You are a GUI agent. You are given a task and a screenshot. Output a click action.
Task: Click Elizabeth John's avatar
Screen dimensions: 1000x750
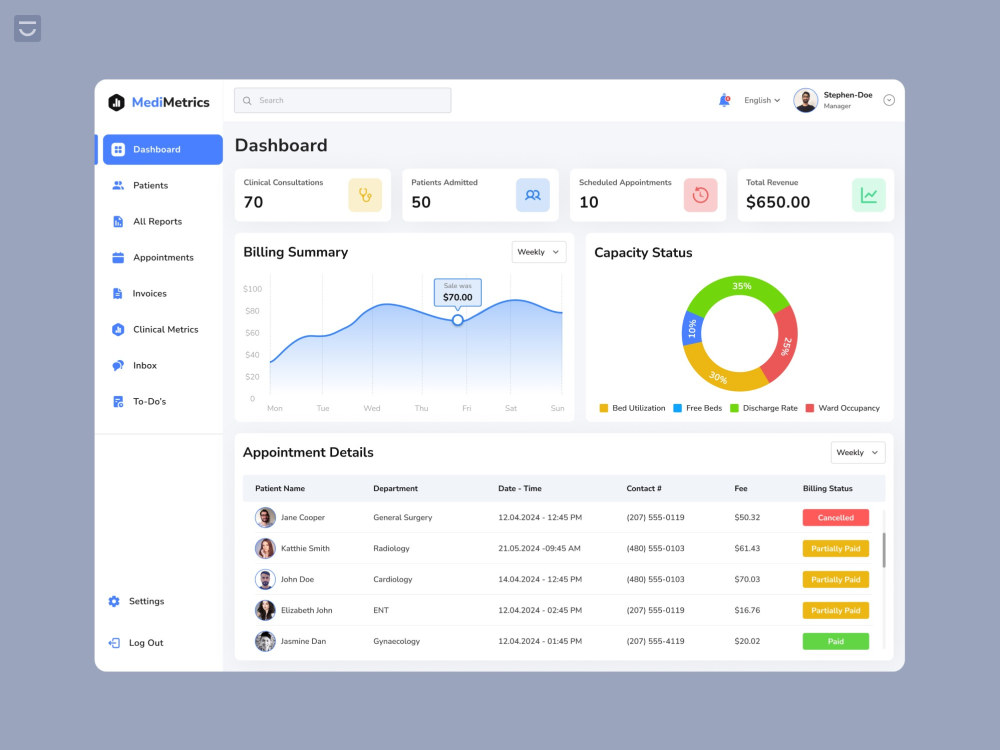[x=265, y=610]
